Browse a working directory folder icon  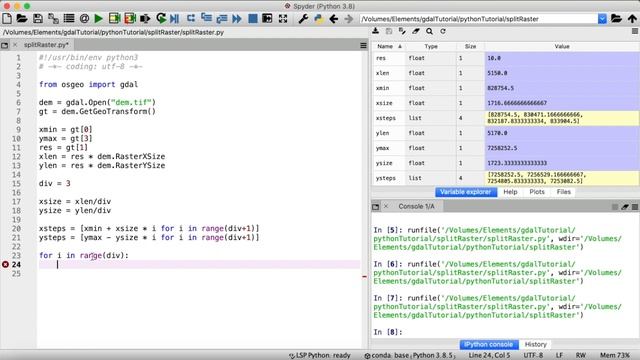point(616,18)
